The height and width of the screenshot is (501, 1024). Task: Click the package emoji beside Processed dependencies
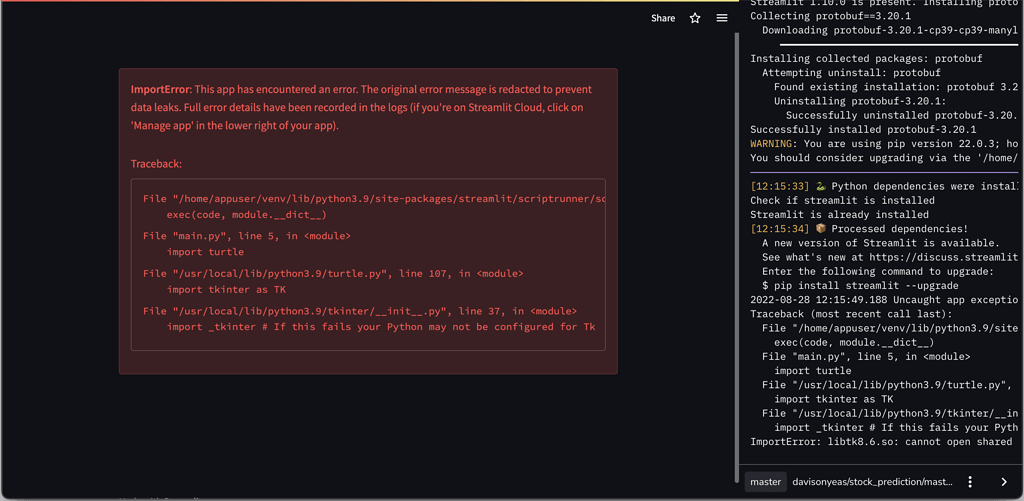[821, 229]
